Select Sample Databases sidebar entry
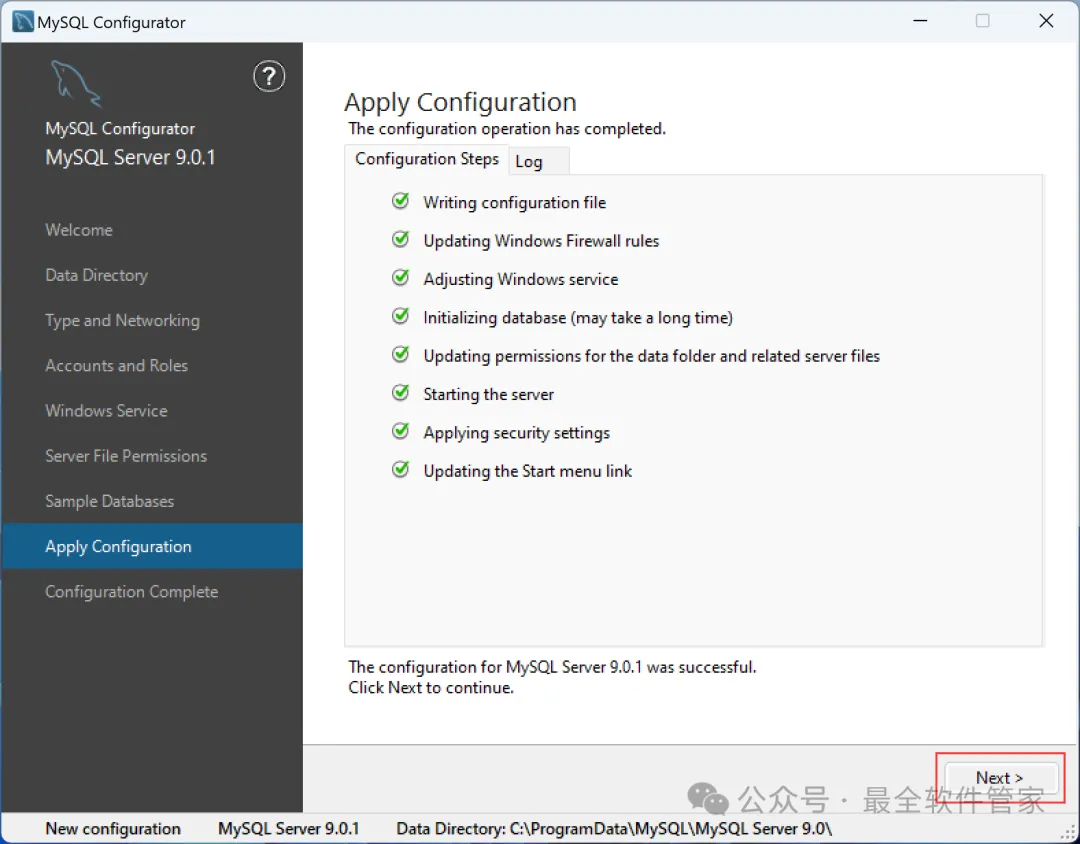1080x844 pixels. [x=110, y=502]
